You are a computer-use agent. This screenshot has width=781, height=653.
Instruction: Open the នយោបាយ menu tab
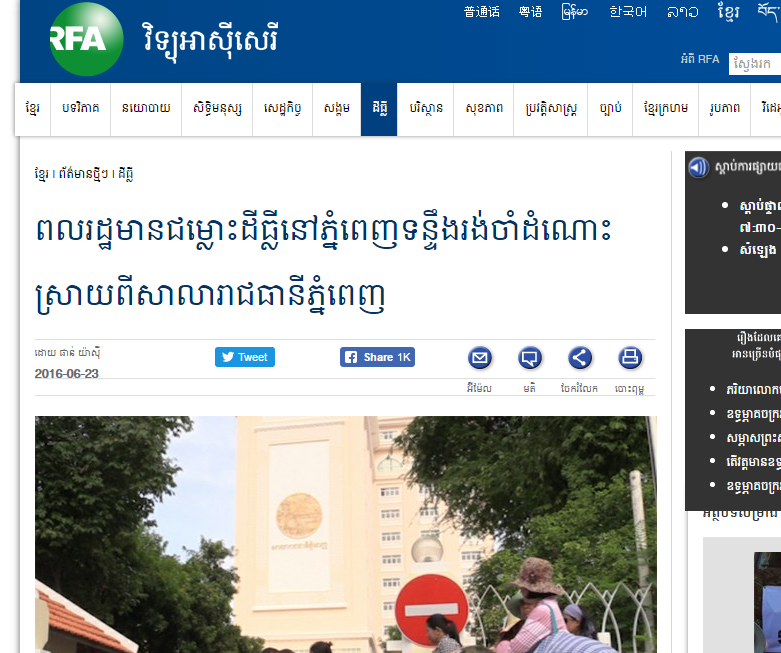coord(146,109)
